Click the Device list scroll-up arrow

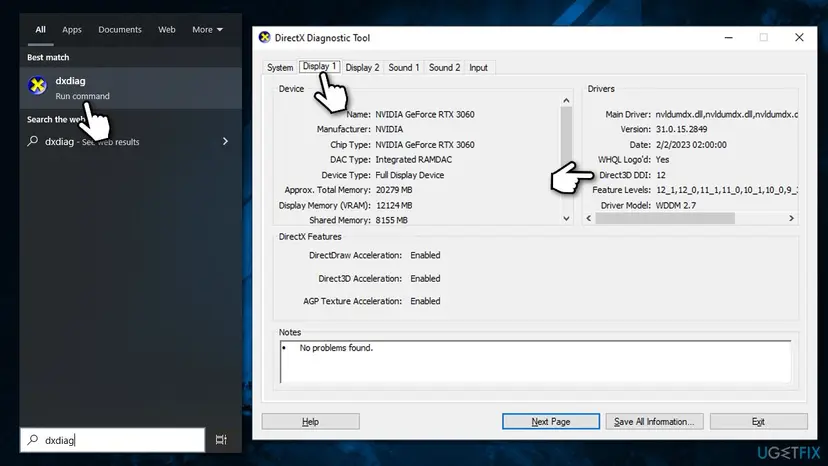[x=566, y=100]
